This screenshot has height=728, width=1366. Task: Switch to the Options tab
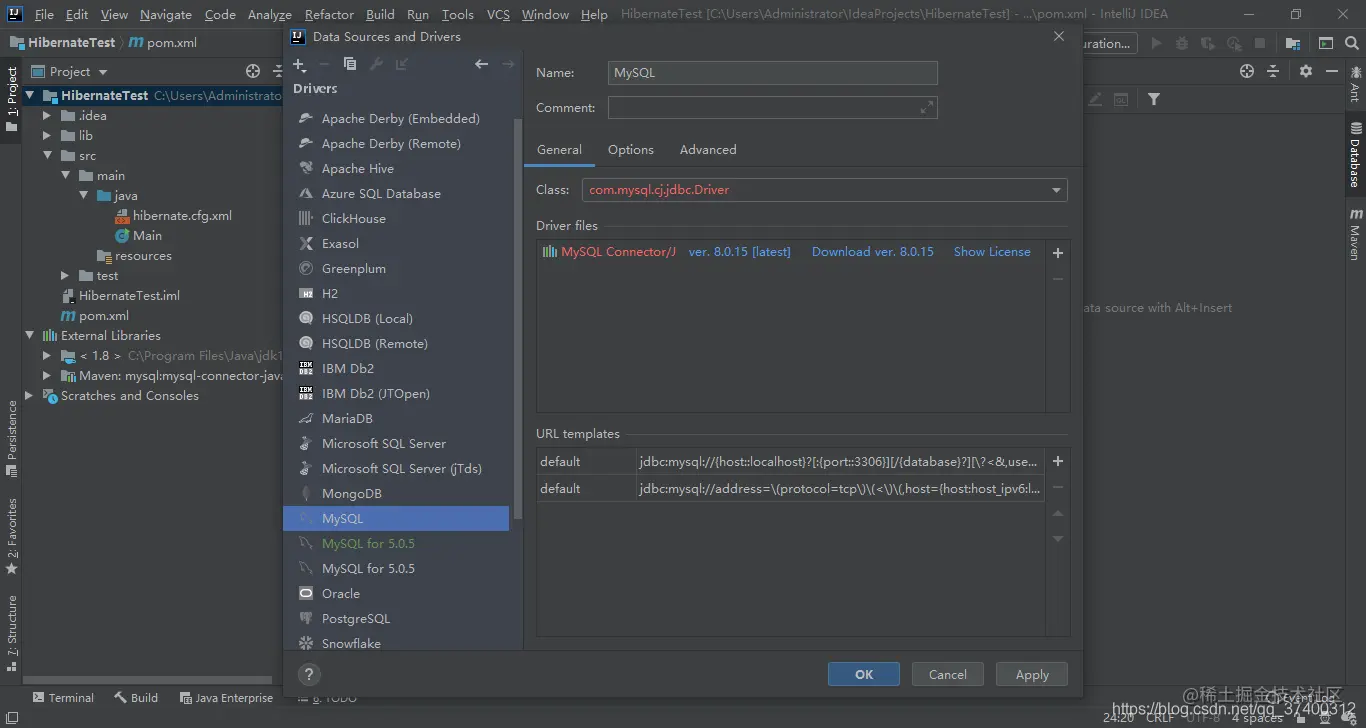pyautogui.click(x=631, y=149)
